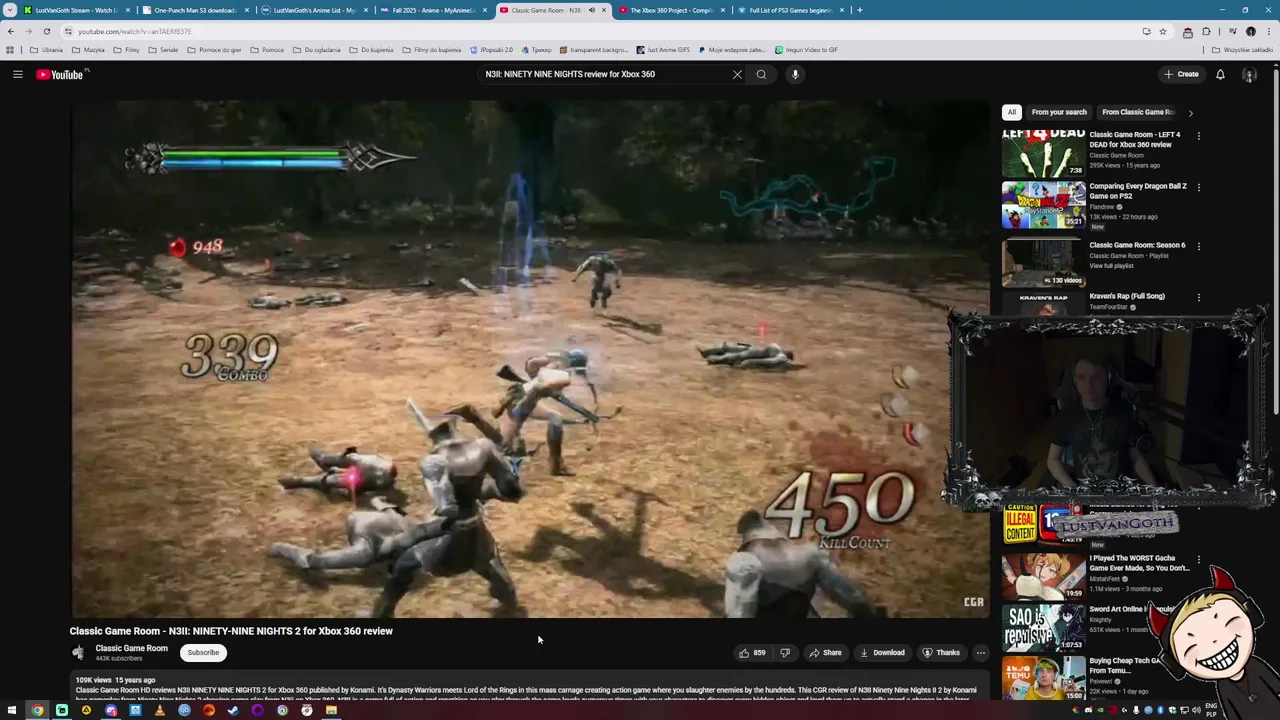Open the YouTube guide hamburger menu
This screenshot has height=720, width=1280.
click(18, 74)
